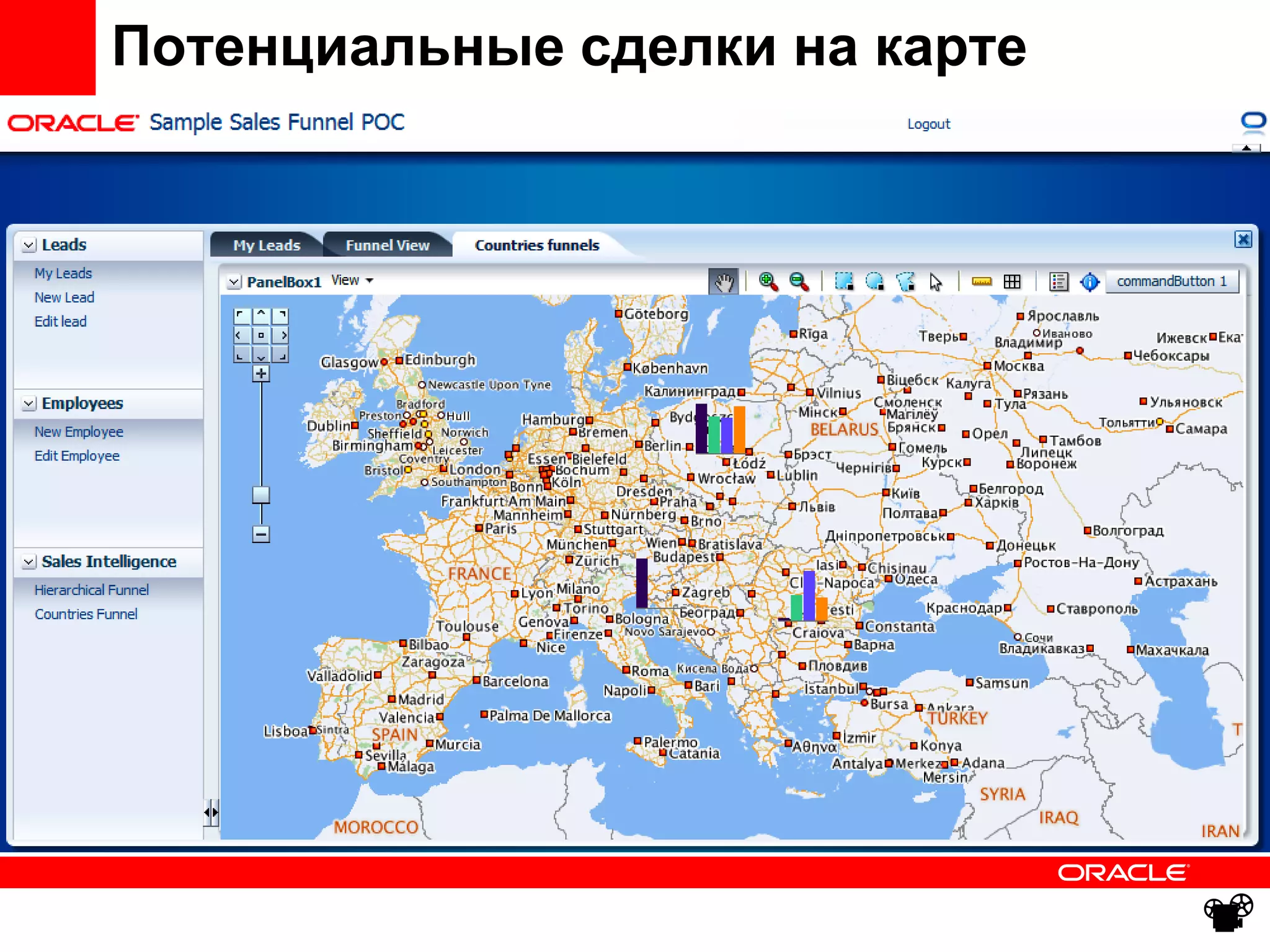
Task: Click the plus button above zoom slider
Action: 261,374
